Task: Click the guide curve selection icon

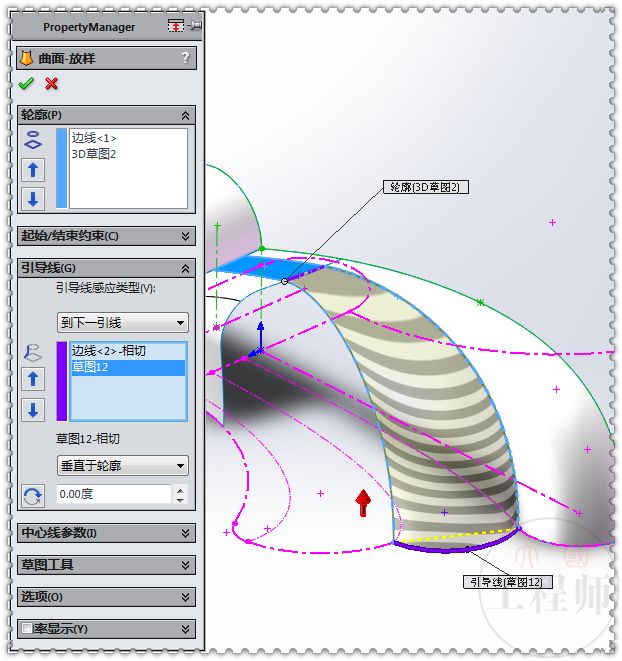Action: click(x=33, y=353)
